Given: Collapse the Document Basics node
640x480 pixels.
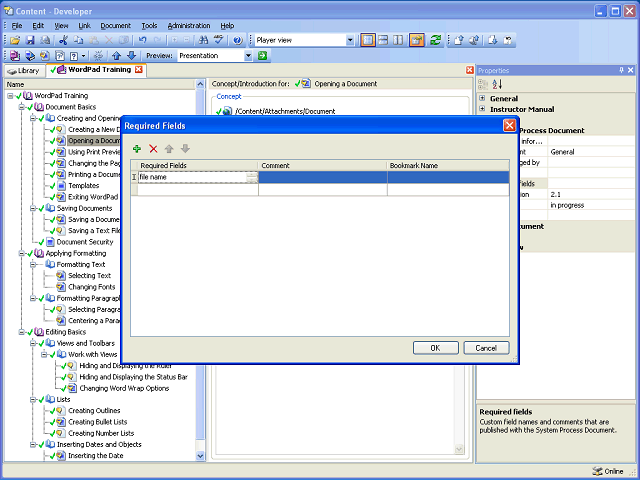Looking at the screenshot, I should tap(22, 107).
